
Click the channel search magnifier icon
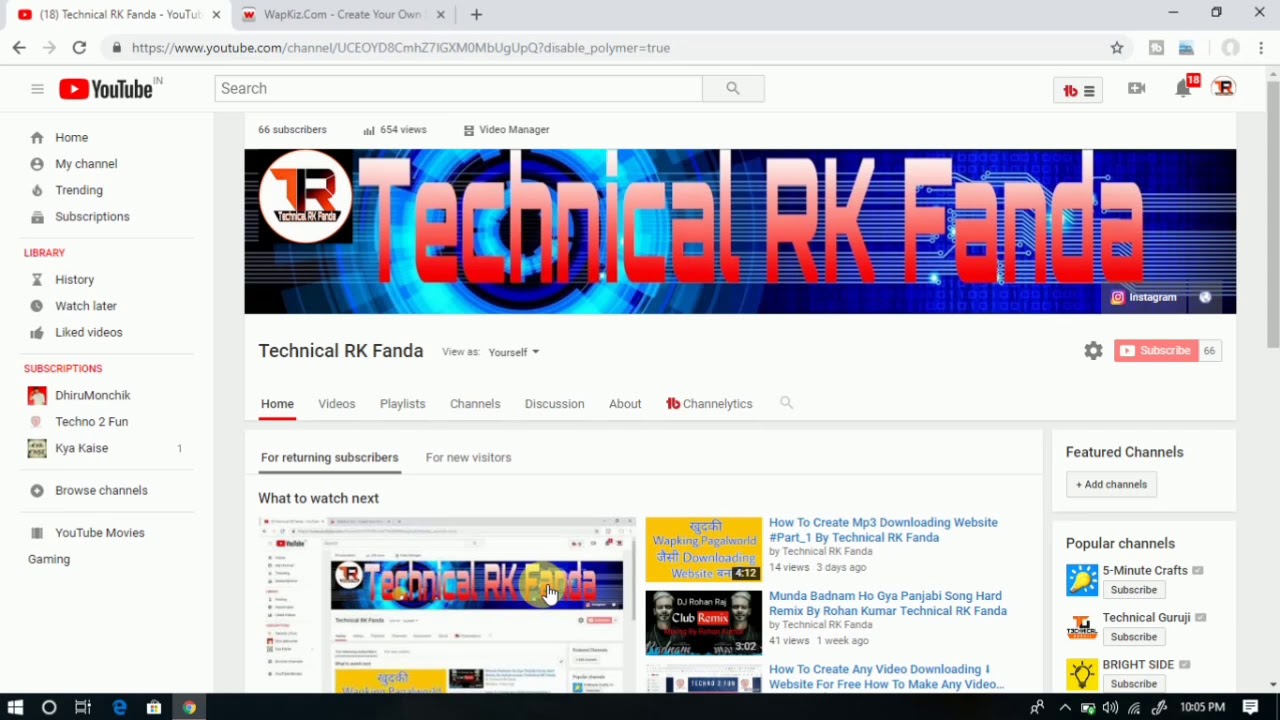[786, 403]
